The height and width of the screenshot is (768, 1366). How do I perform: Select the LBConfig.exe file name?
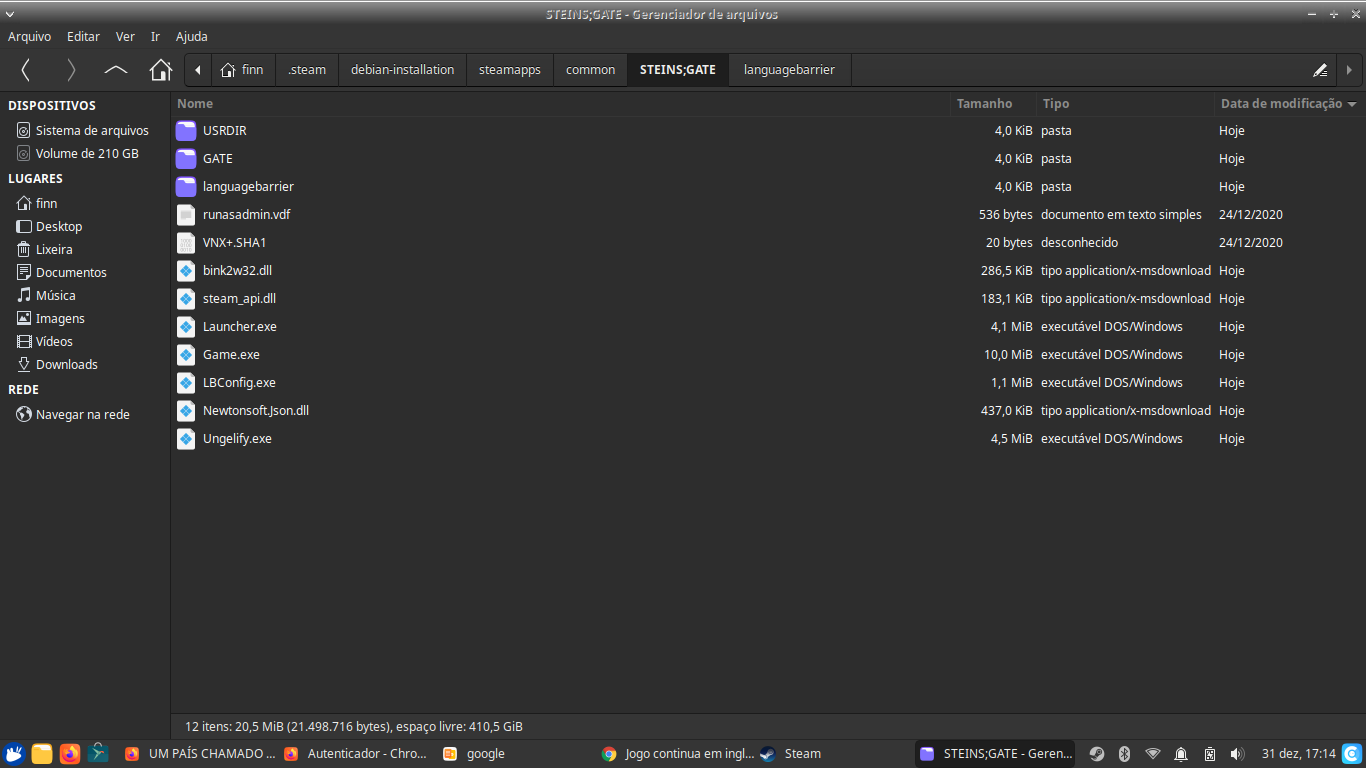click(x=239, y=383)
